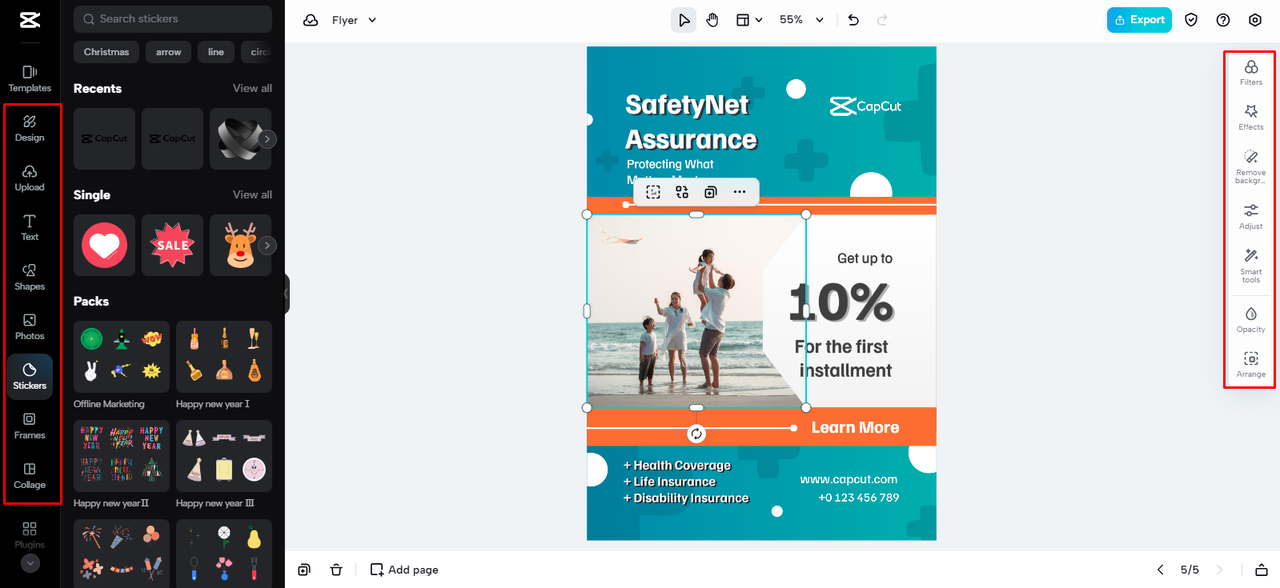Image resolution: width=1280 pixels, height=588 pixels.
Task: Click View all next to Recents
Action: (x=252, y=88)
